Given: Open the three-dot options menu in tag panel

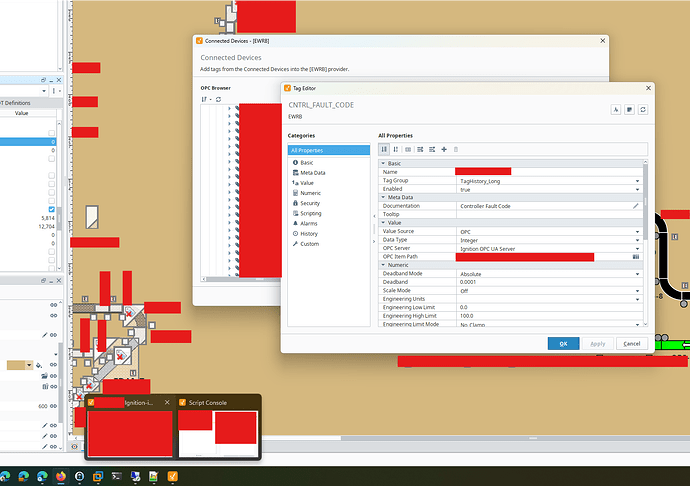Looking at the screenshot, I should (x=54, y=91).
